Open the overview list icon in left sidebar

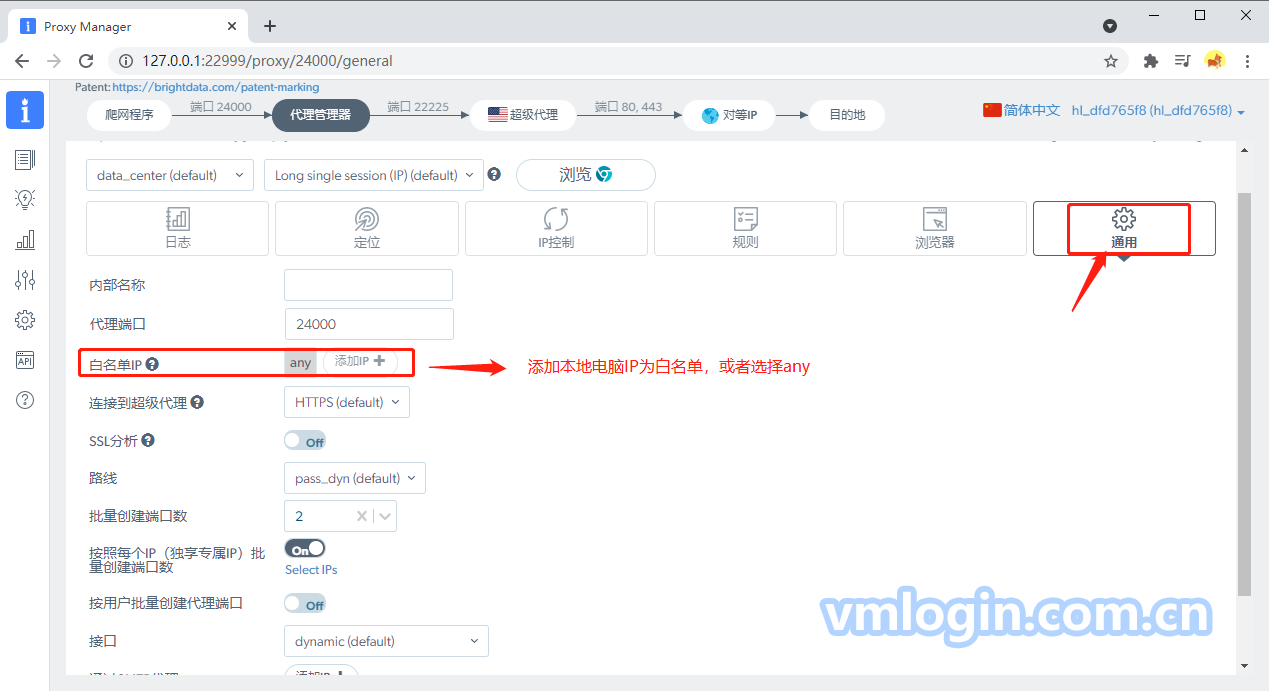click(25, 159)
